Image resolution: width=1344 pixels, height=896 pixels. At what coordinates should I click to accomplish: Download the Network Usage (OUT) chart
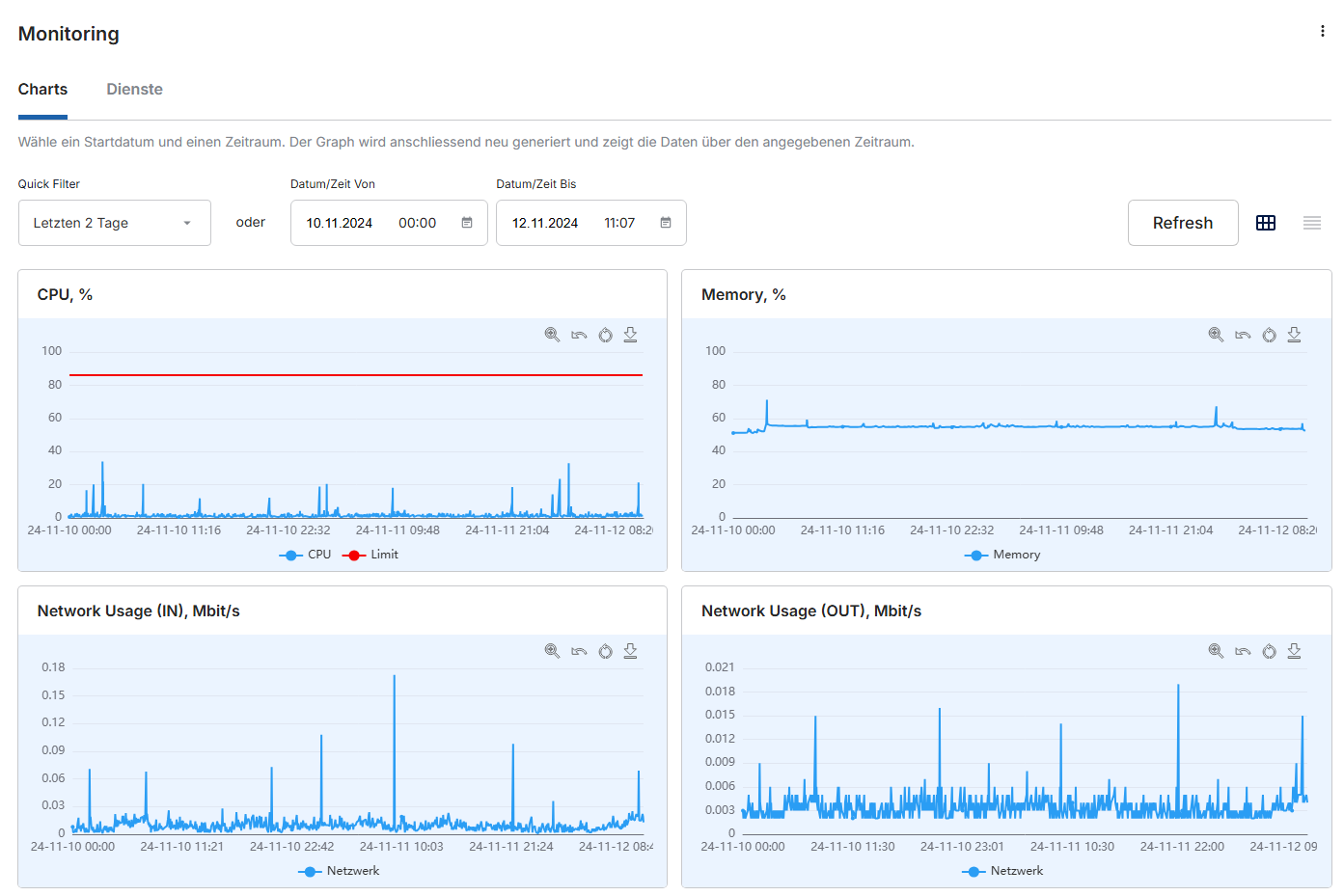(x=1294, y=651)
